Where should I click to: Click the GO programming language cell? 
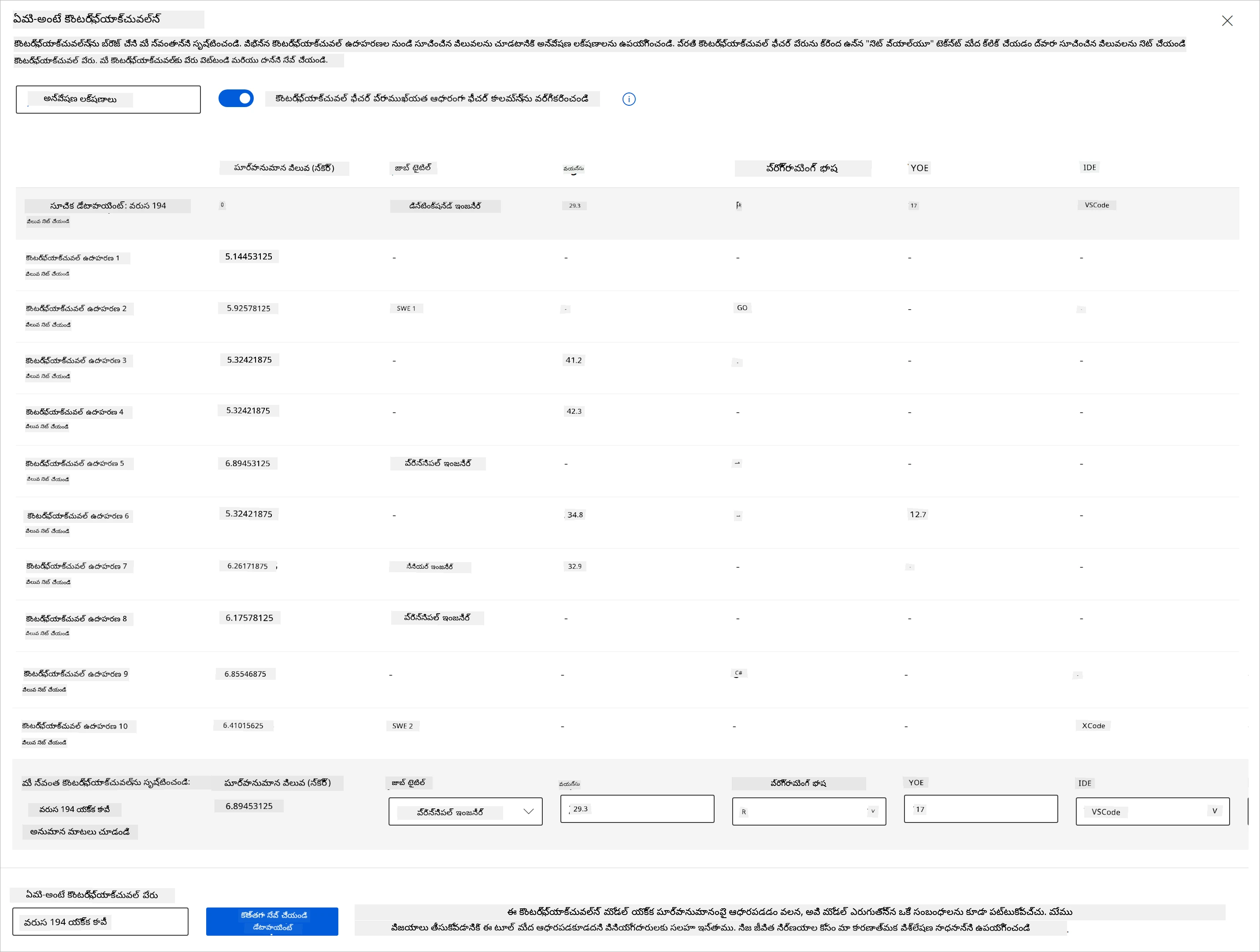742,308
